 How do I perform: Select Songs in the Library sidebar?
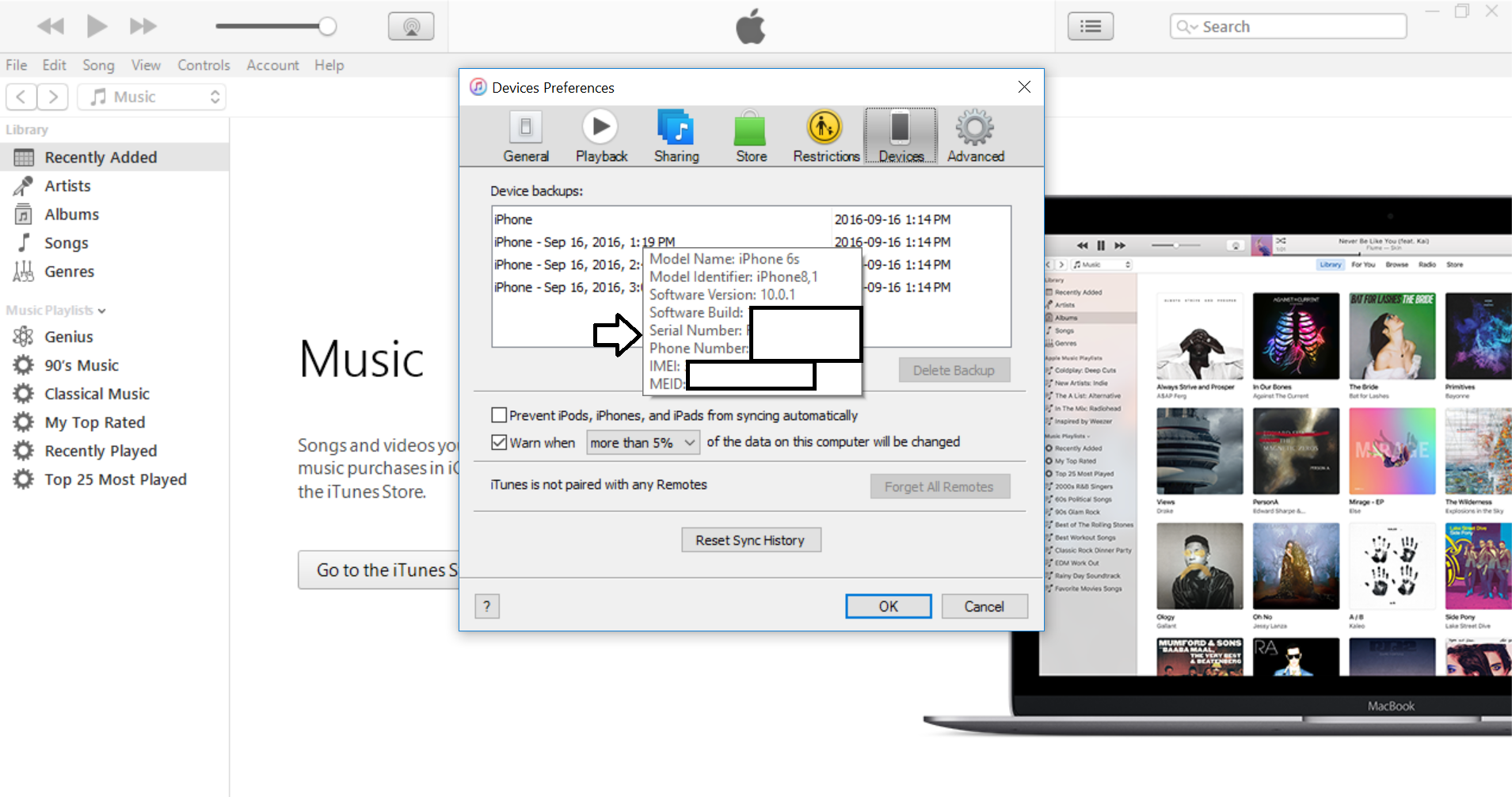tap(115, 242)
